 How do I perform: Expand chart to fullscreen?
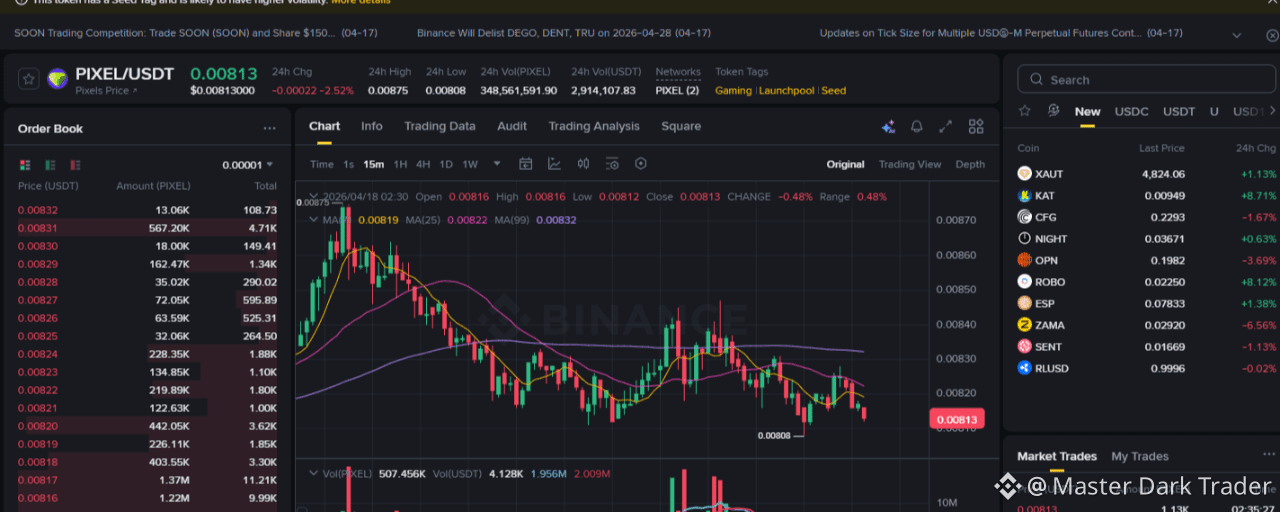pyautogui.click(x=945, y=127)
